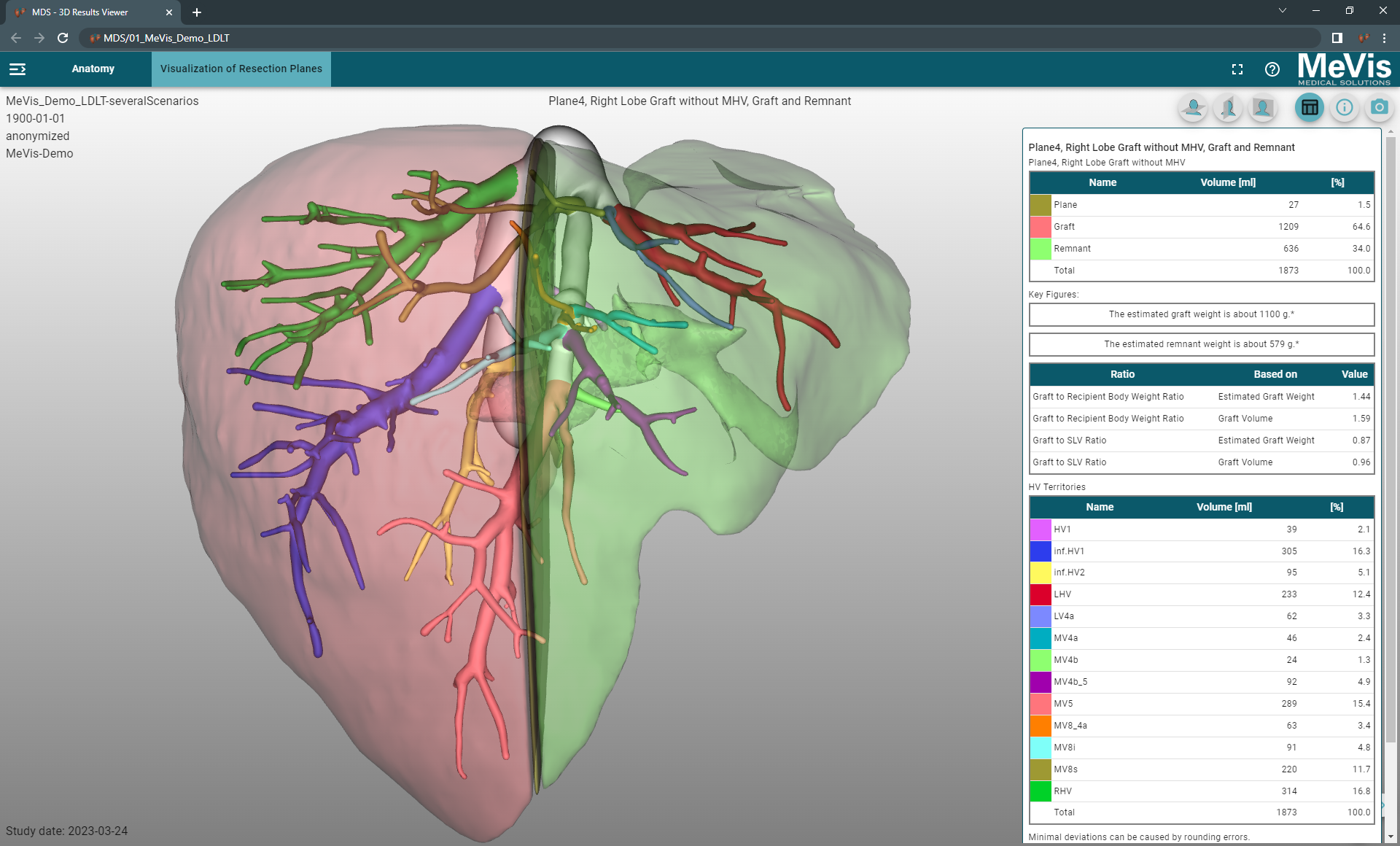Reload the current page

pos(63,38)
